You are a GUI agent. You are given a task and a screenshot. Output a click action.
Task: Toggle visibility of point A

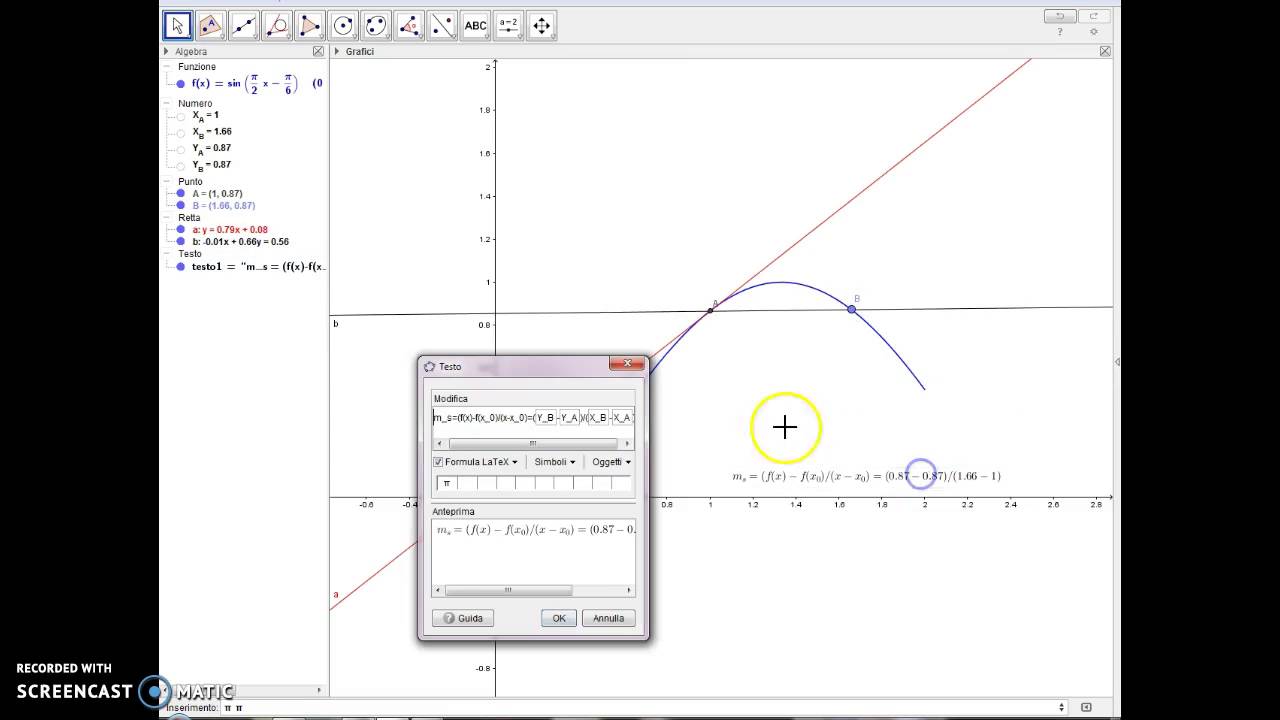pos(181,194)
